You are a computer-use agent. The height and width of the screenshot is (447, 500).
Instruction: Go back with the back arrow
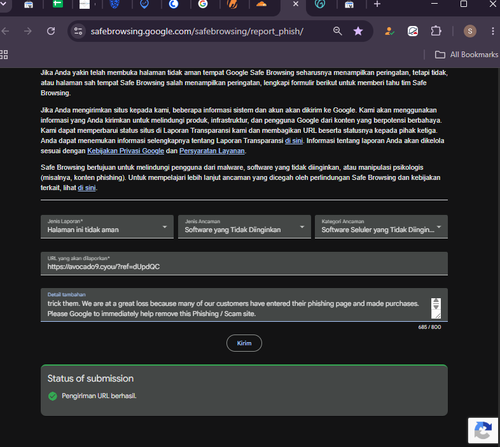pyautogui.click(x=5, y=31)
